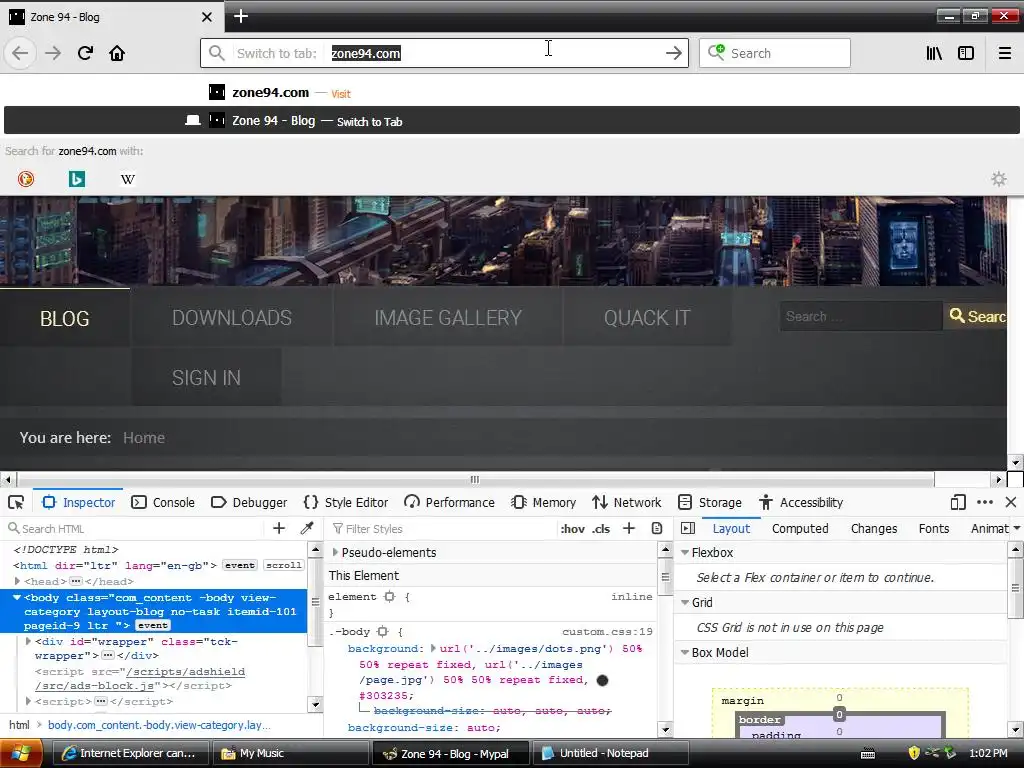The width and height of the screenshot is (1024, 768).
Task: Switch to the Console tab
Action: [x=163, y=502]
